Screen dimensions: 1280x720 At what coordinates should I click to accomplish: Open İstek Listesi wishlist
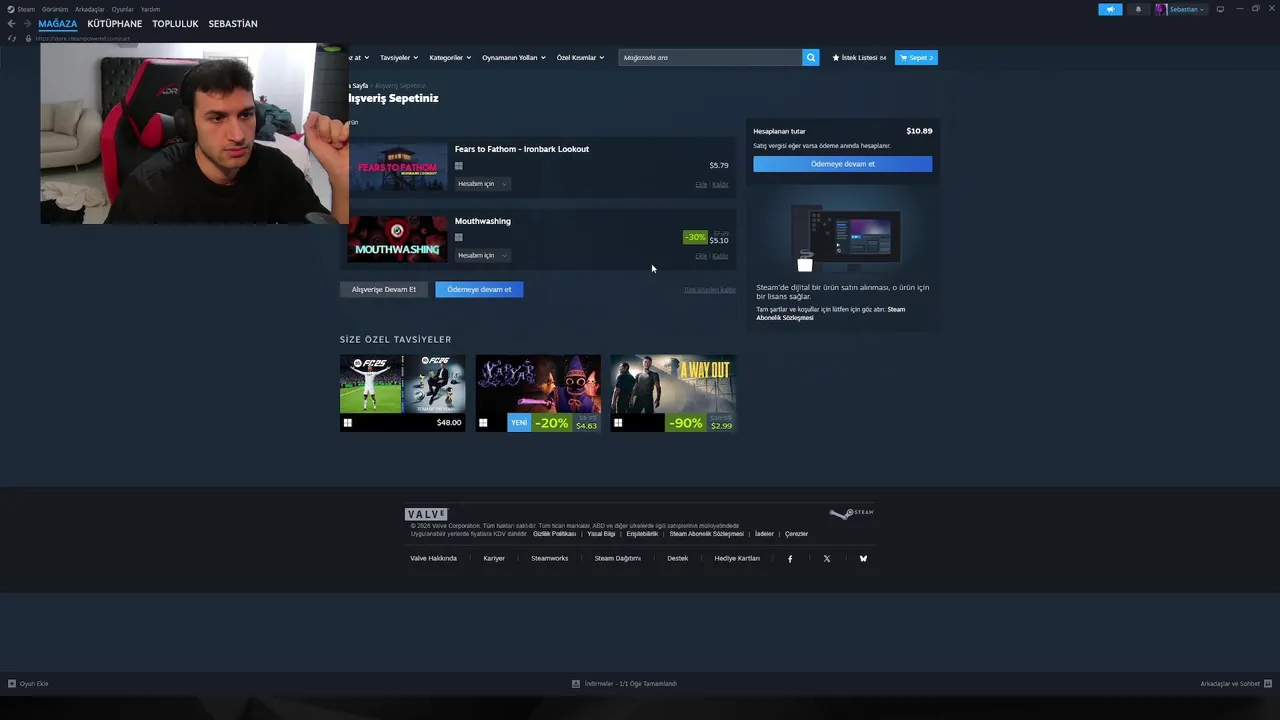859,58
